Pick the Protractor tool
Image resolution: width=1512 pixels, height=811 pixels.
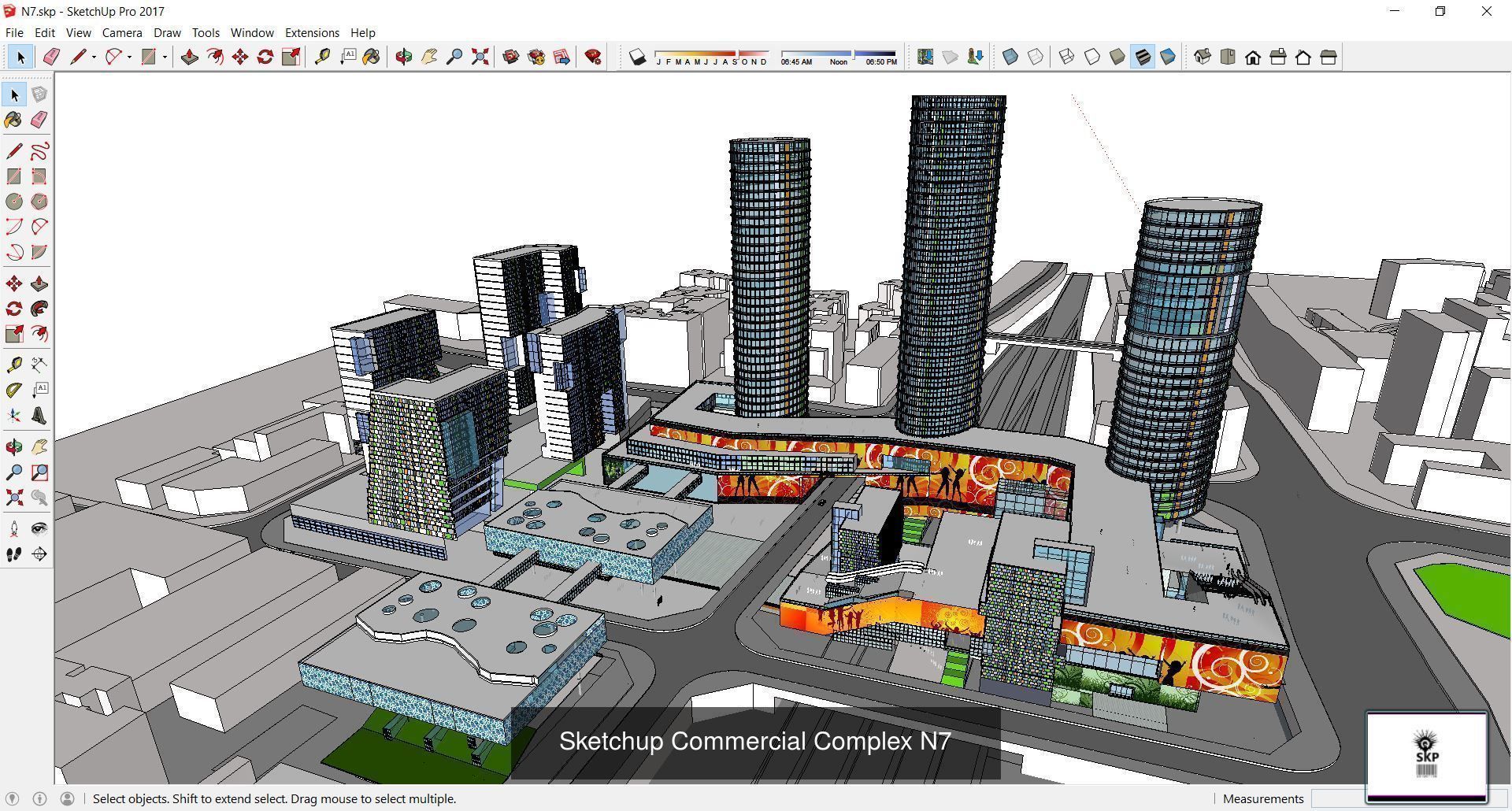[14, 391]
